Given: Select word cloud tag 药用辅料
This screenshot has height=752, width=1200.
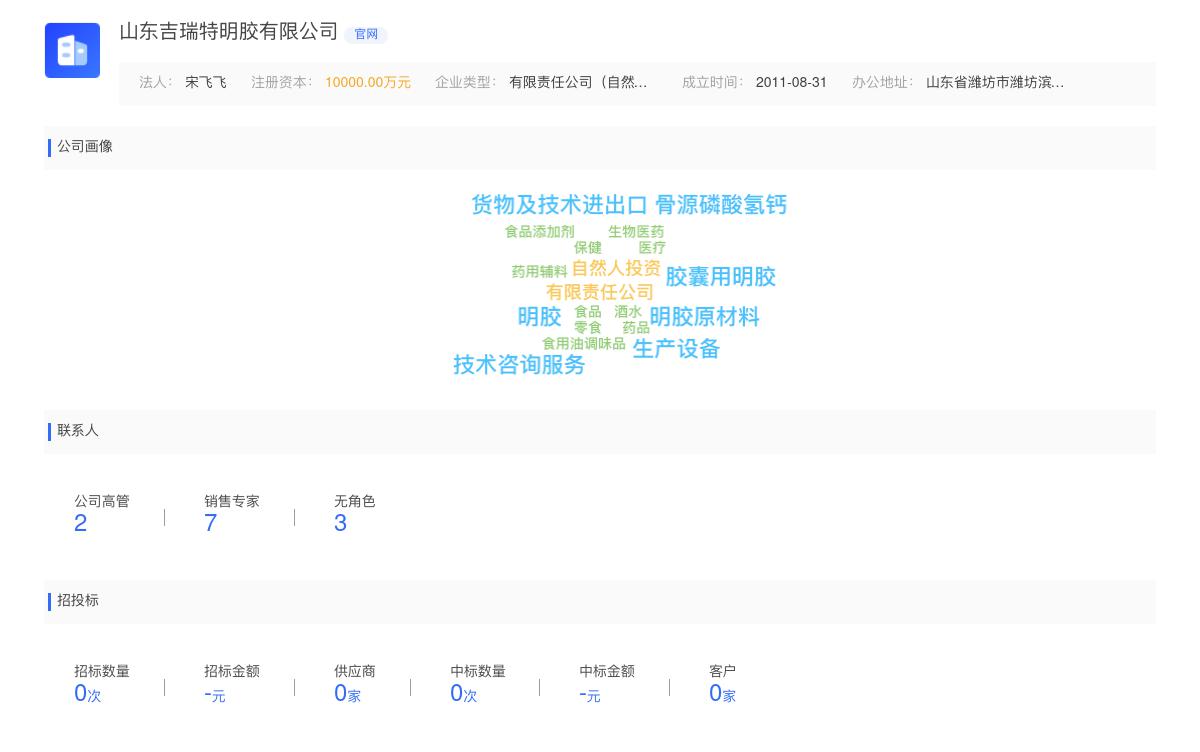Looking at the screenshot, I should tap(540, 272).
